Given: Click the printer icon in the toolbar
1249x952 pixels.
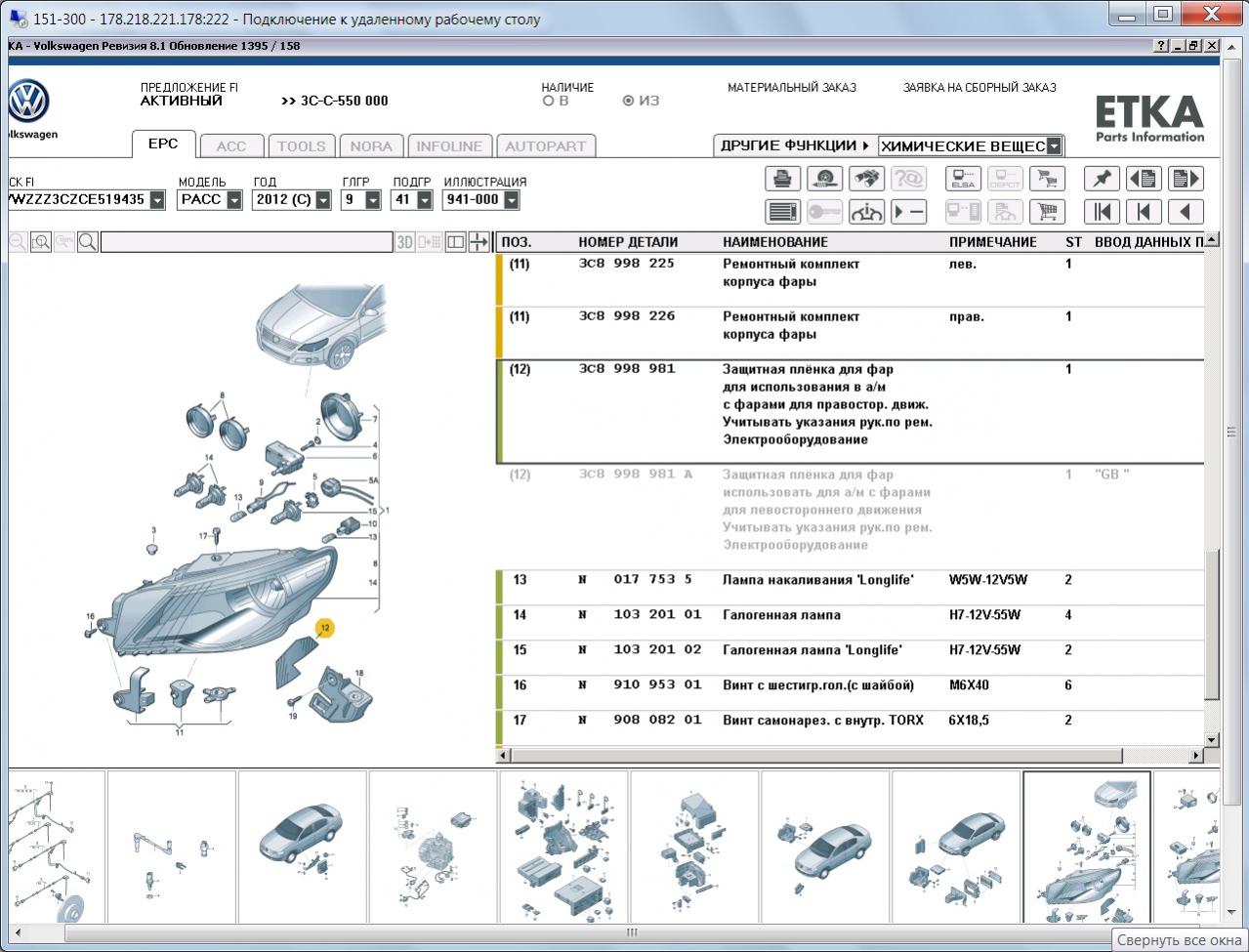Looking at the screenshot, I should click(x=782, y=179).
